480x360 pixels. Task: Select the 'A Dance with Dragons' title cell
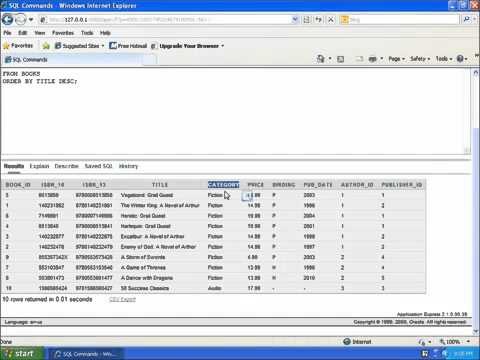point(147,278)
